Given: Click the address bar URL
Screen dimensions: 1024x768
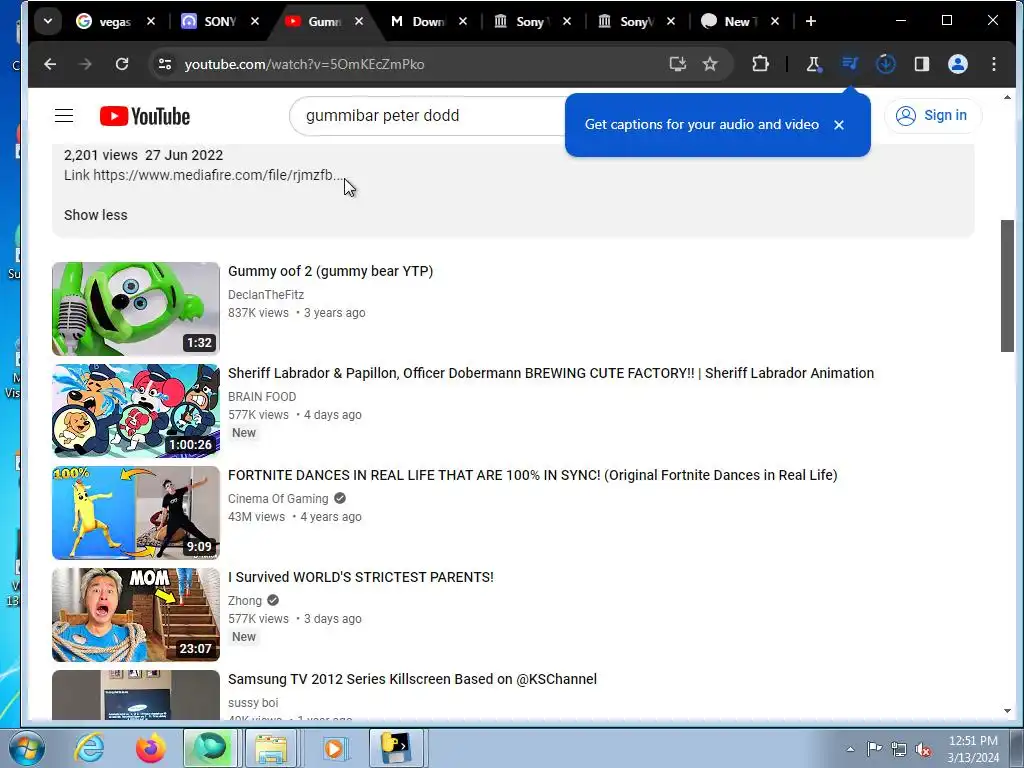Looking at the screenshot, I should pyautogui.click(x=304, y=64).
